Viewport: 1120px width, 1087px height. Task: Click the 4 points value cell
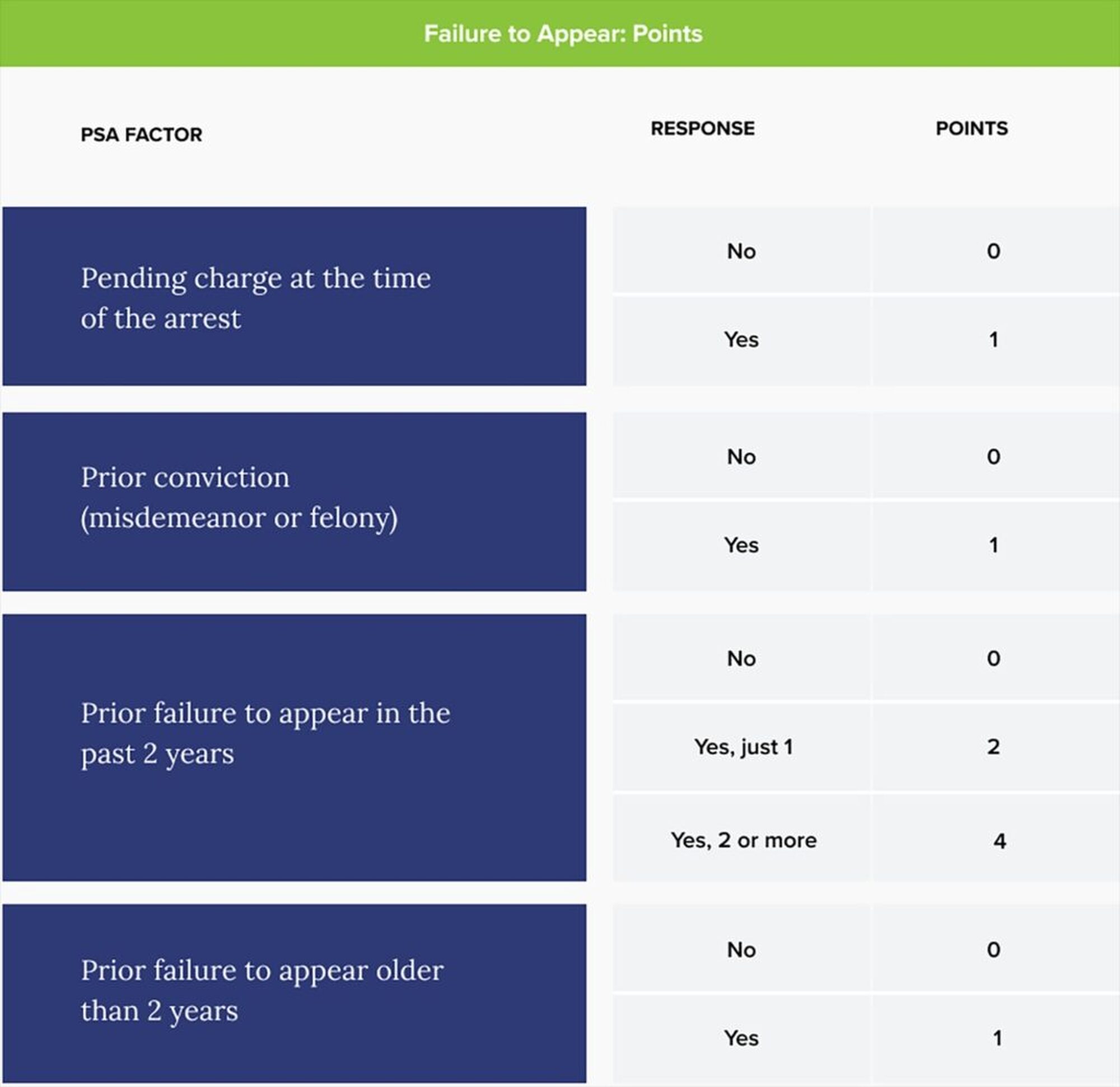pos(999,841)
